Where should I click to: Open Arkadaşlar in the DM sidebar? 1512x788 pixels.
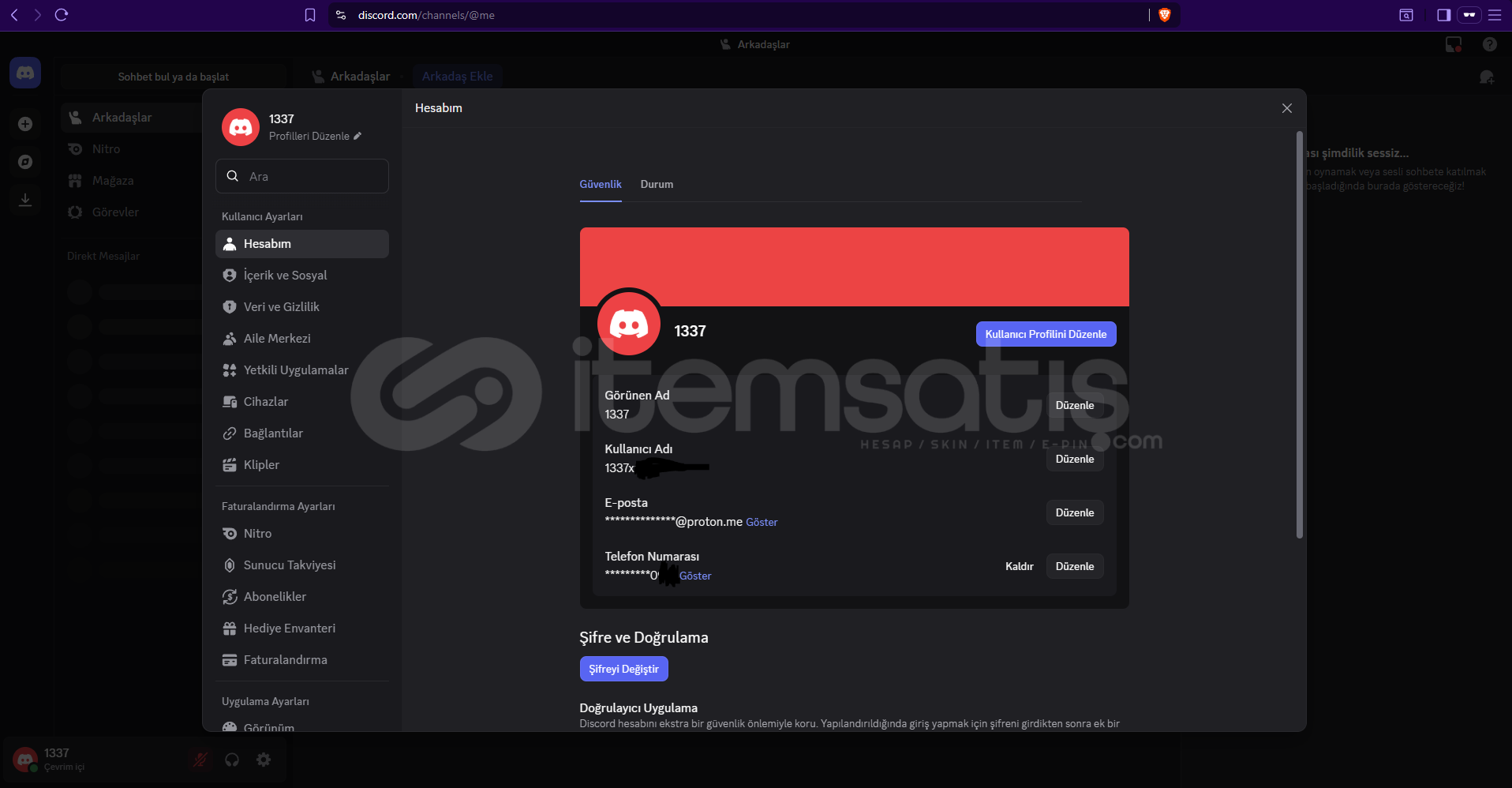(130, 118)
